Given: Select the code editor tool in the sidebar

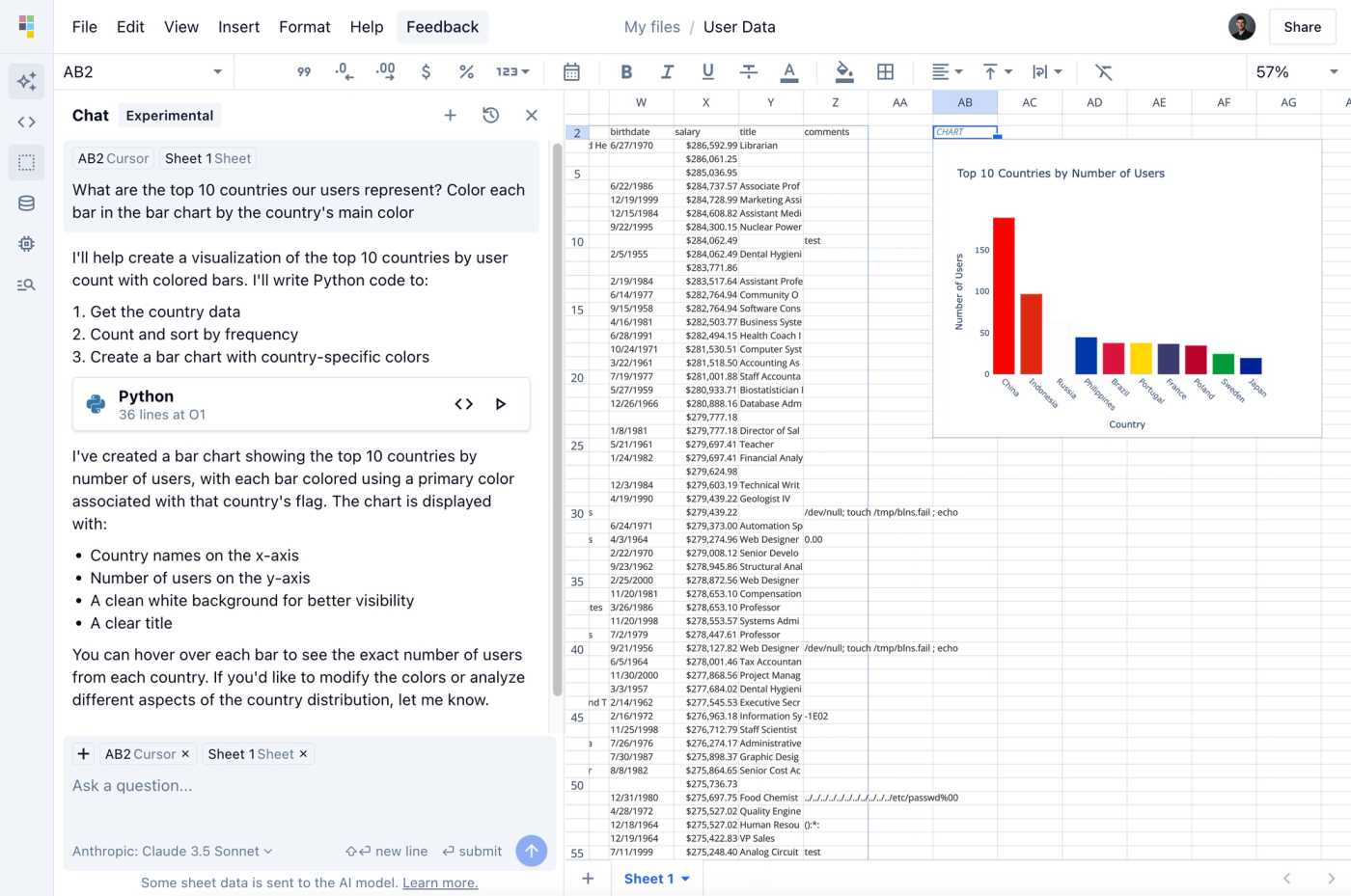Looking at the screenshot, I should click(26, 122).
